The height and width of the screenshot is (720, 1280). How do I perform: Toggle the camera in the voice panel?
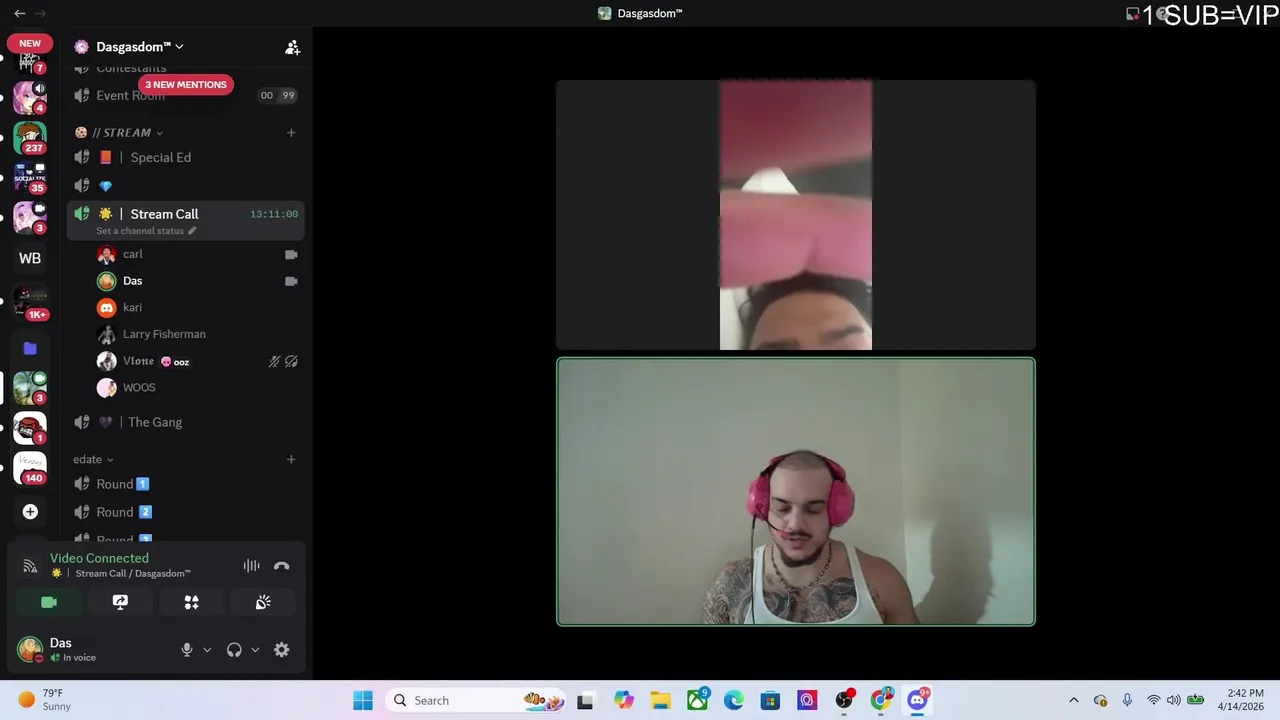tap(49, 602)
